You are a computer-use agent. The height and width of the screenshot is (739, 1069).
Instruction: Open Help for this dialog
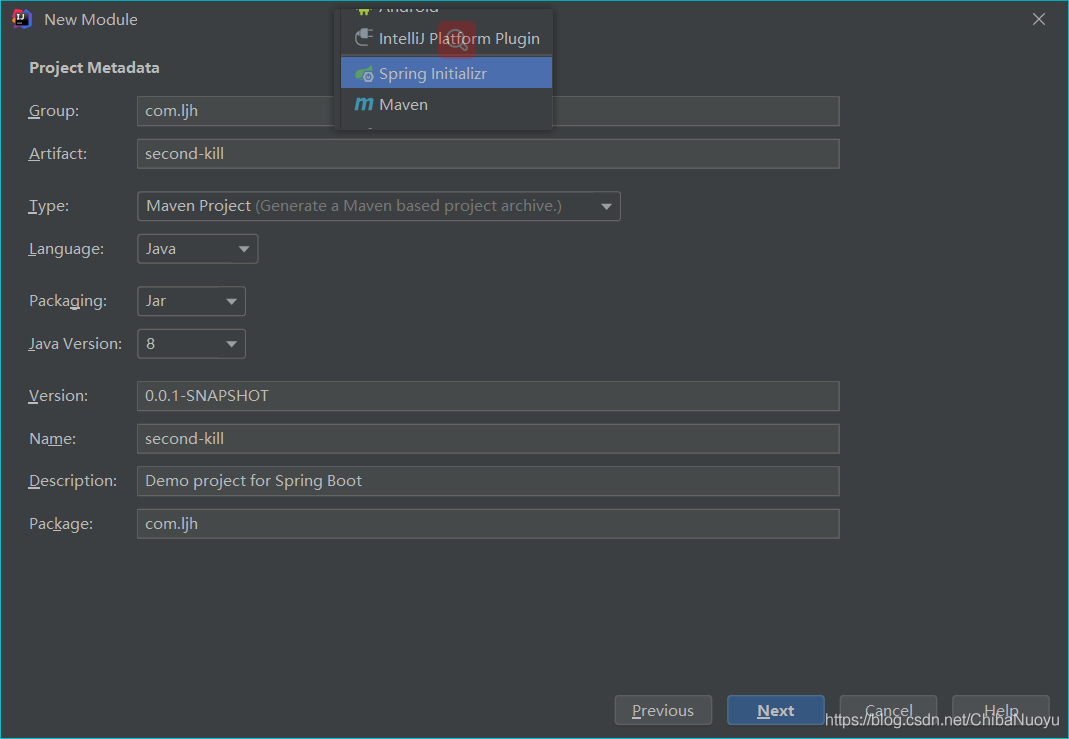pos(1001,710)
